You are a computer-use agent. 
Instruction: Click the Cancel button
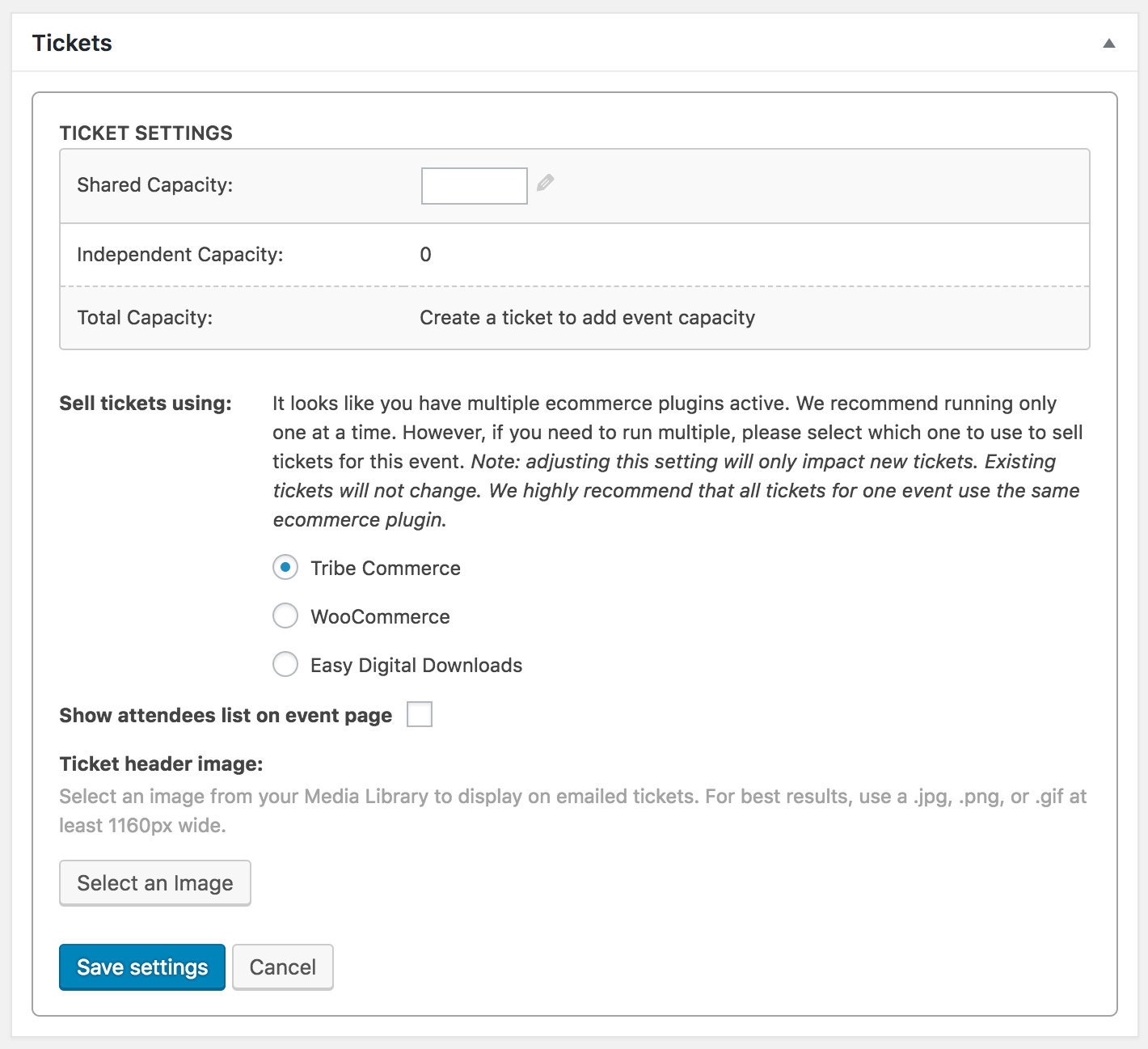pos(282,967)
